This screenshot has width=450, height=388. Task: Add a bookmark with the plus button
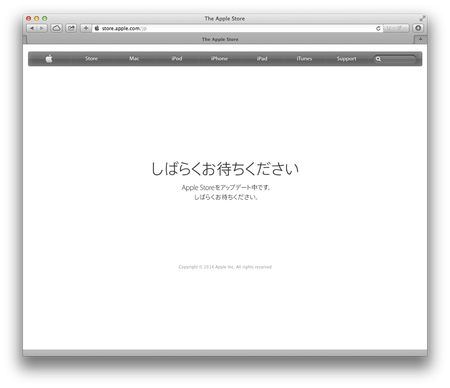[86, 28]
